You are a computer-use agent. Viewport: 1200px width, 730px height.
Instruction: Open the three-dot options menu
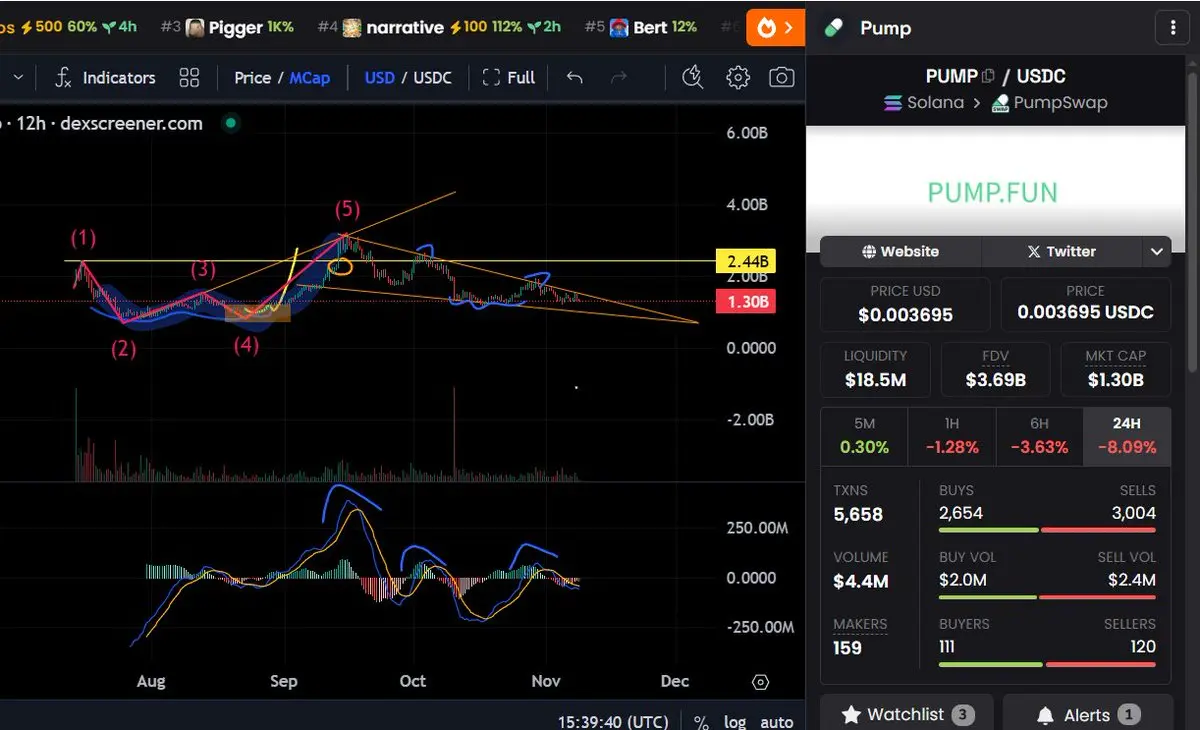[x=1172, y=27]
